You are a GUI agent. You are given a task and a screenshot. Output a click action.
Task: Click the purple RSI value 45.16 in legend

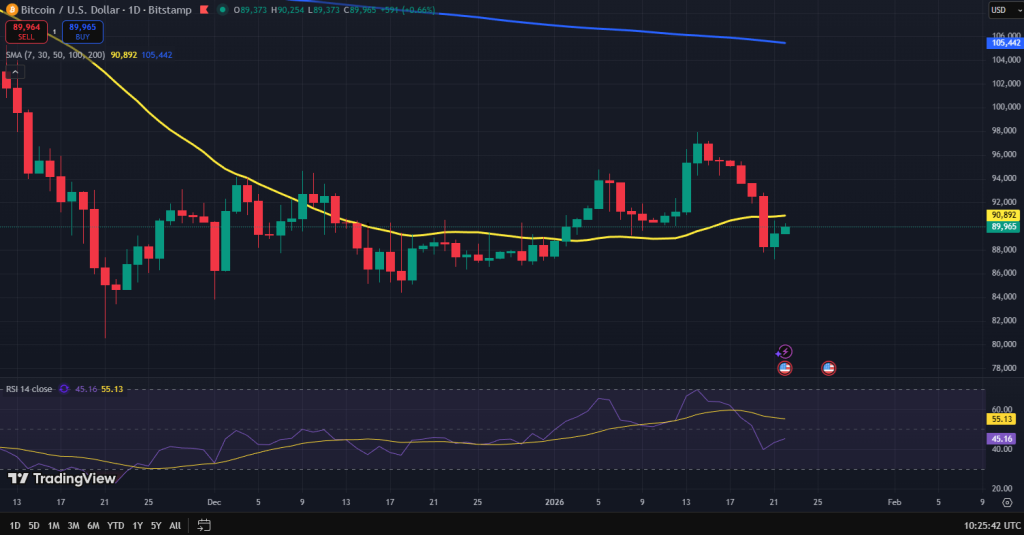tap(86, 389)
